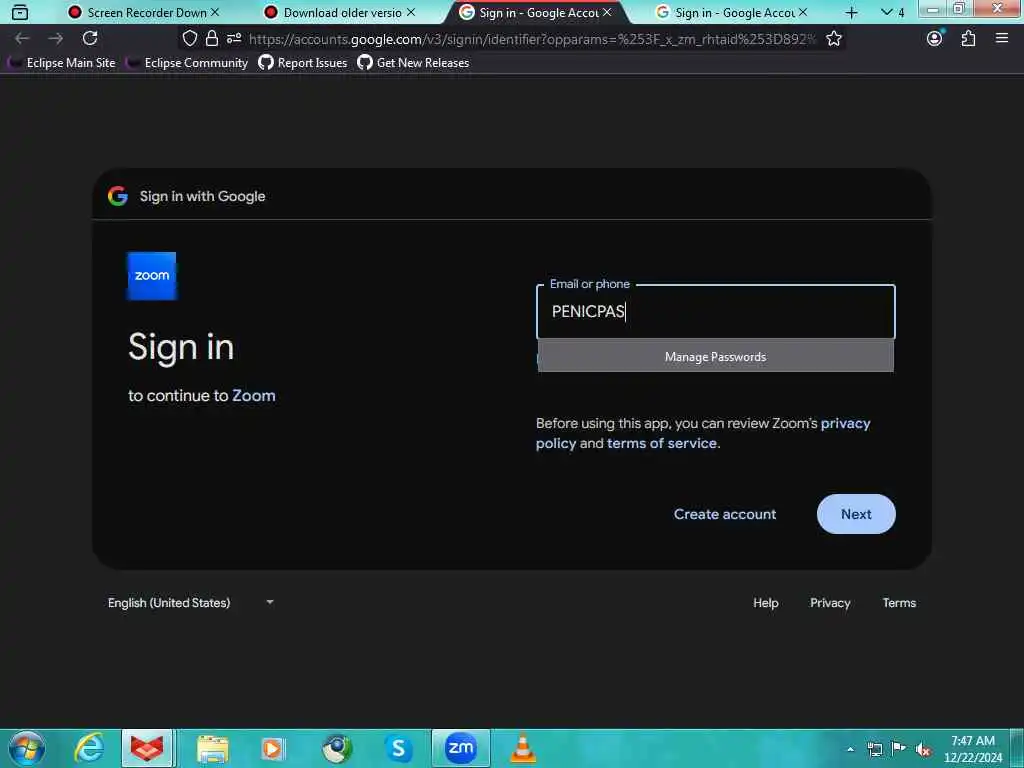This screenshot has width=1024, height=768.
Task: Open the tracking protection shield icon
Action: point(189,39)
